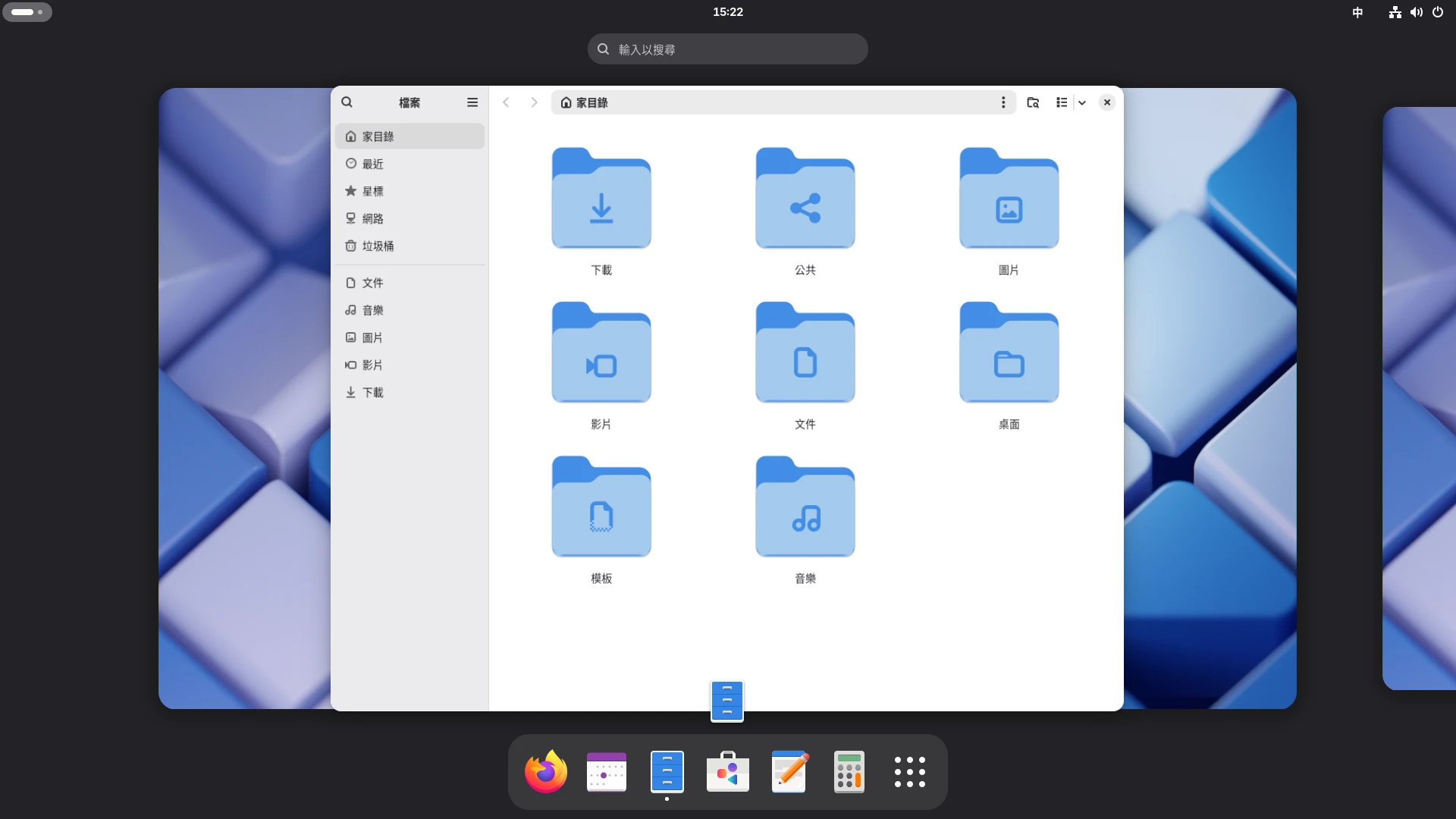Launch Firefox from the dock
The height and width of the screenshot is (819, 1456).
click(x=545, y=771)
